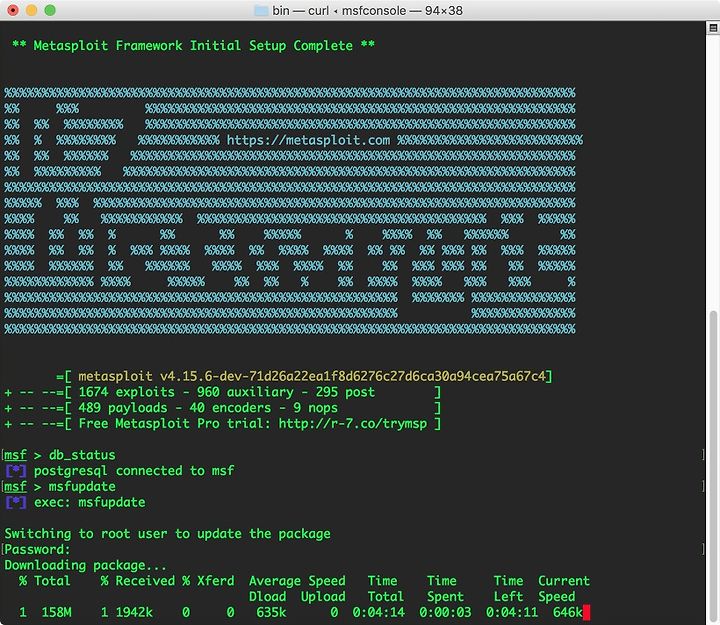The height and width of the screenshot is (625, 720).
Task: Click the 'Downloading package...' line
Action: (85, 565)
